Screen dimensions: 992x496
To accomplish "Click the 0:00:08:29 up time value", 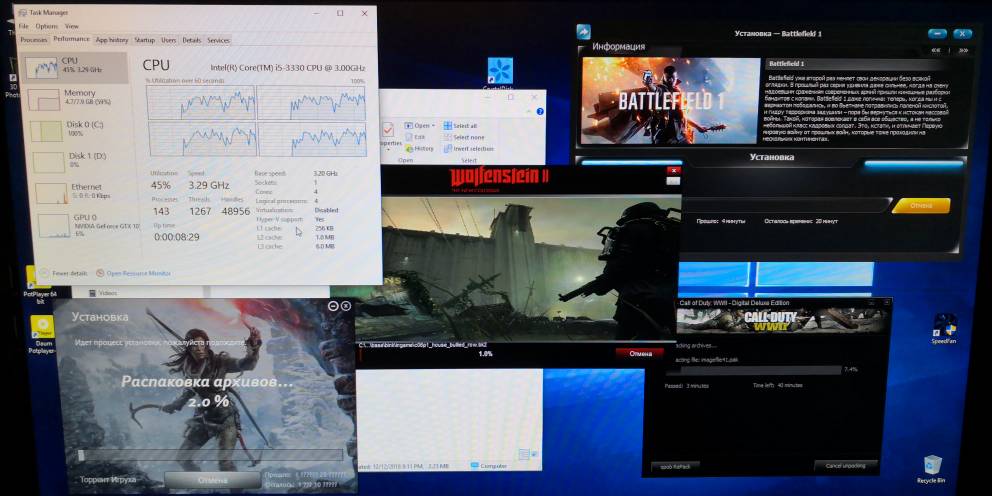I will 177,237.
